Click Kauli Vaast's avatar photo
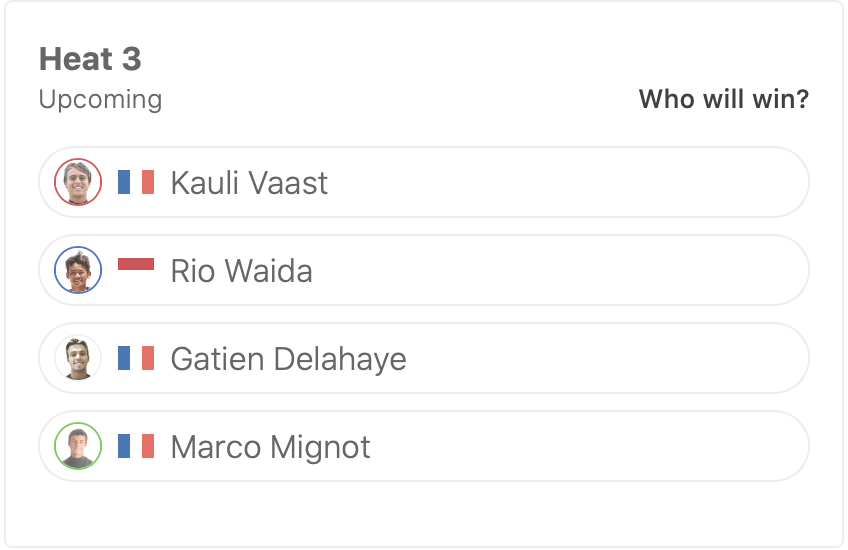This screenshot has width=848, height=550. pyautogui.click(x=78, y=182)
